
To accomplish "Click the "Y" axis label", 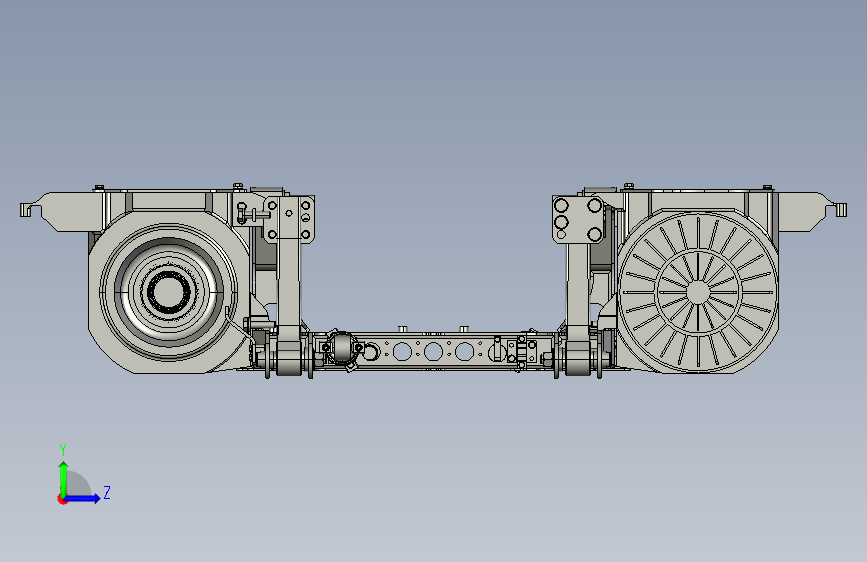I will (x=63, y=450).
